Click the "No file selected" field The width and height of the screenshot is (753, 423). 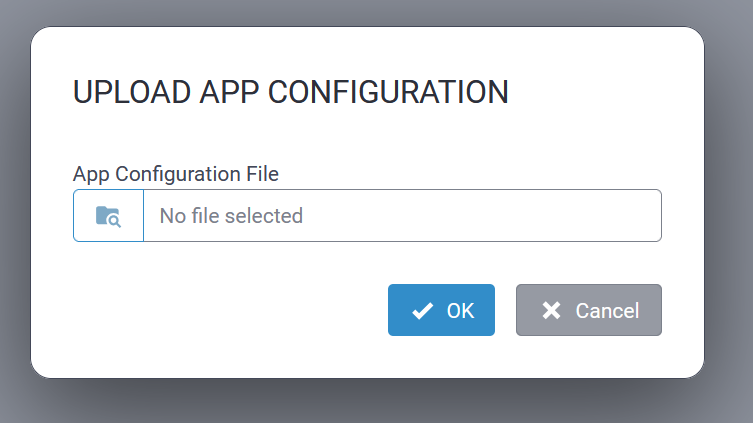(402, 215)
